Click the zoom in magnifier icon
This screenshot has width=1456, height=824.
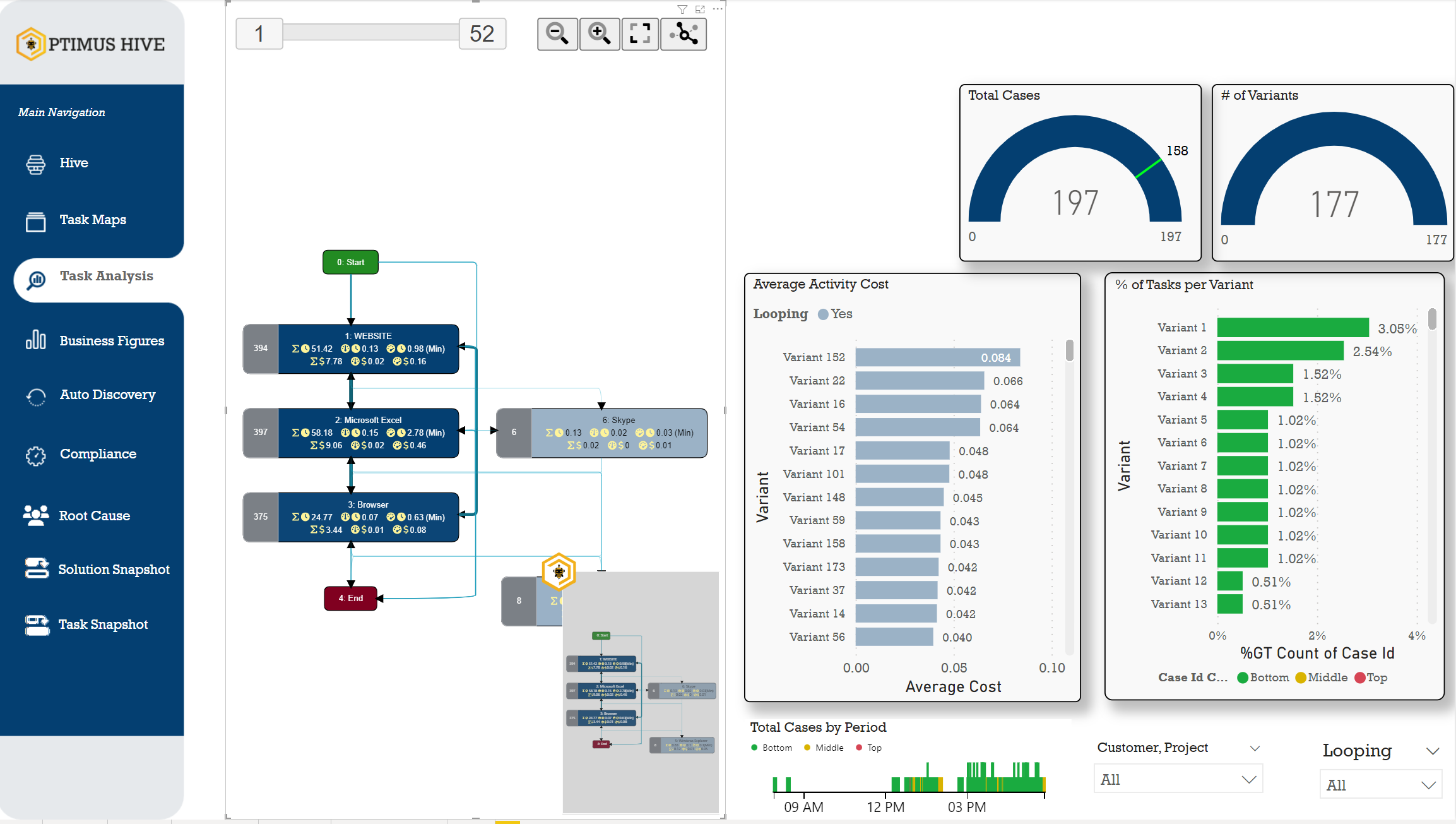tap(599, 33)
